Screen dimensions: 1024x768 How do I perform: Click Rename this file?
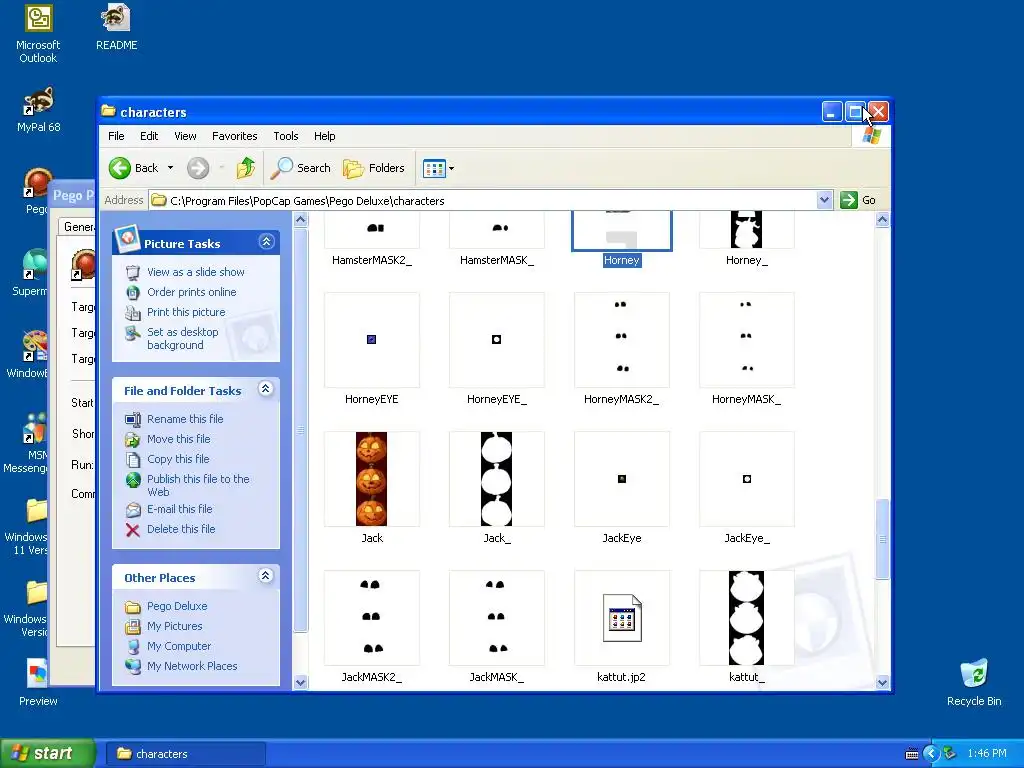pos(185,419)
